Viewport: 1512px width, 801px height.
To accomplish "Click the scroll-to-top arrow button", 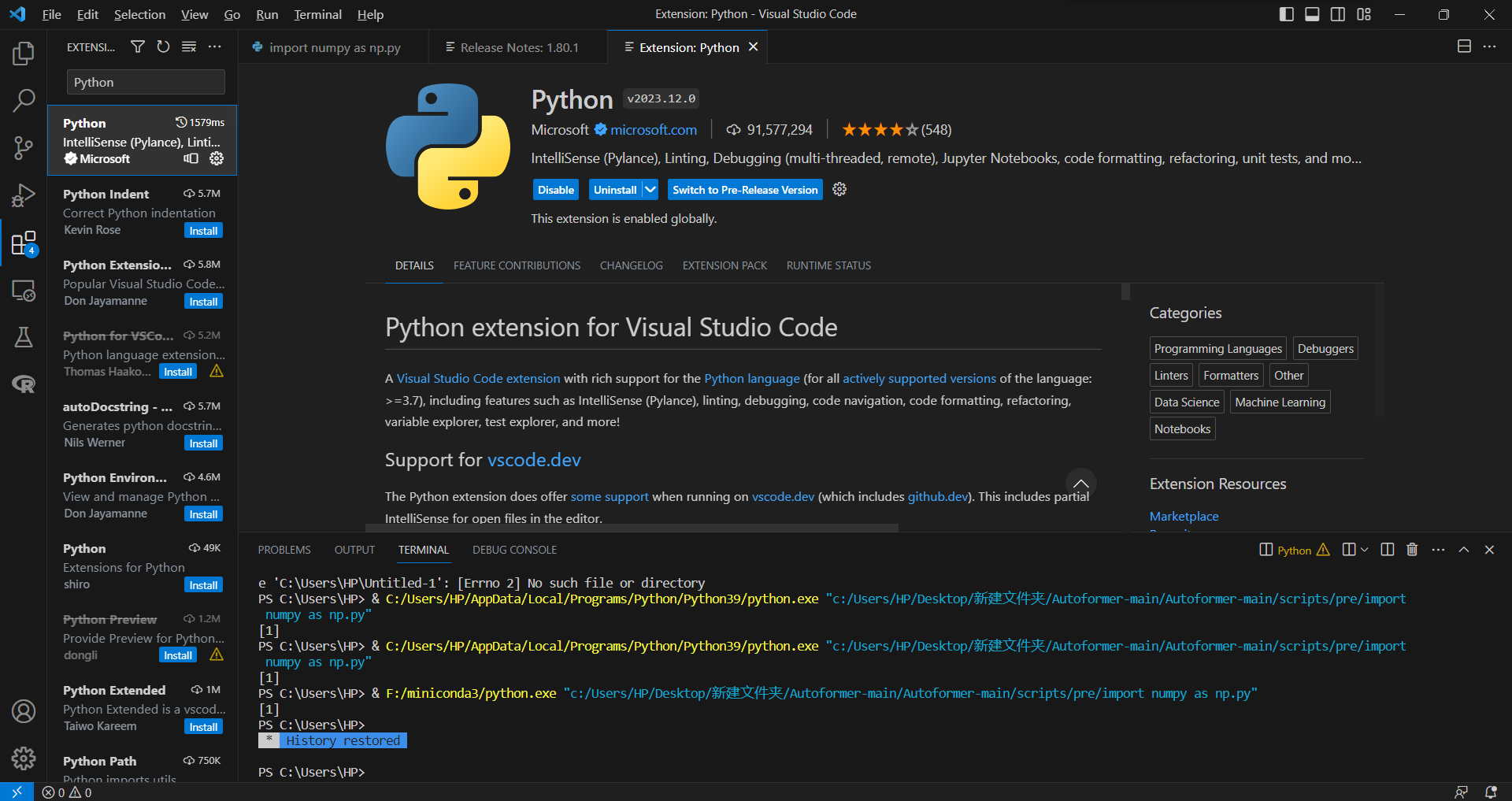I will tap(1081, 483).
